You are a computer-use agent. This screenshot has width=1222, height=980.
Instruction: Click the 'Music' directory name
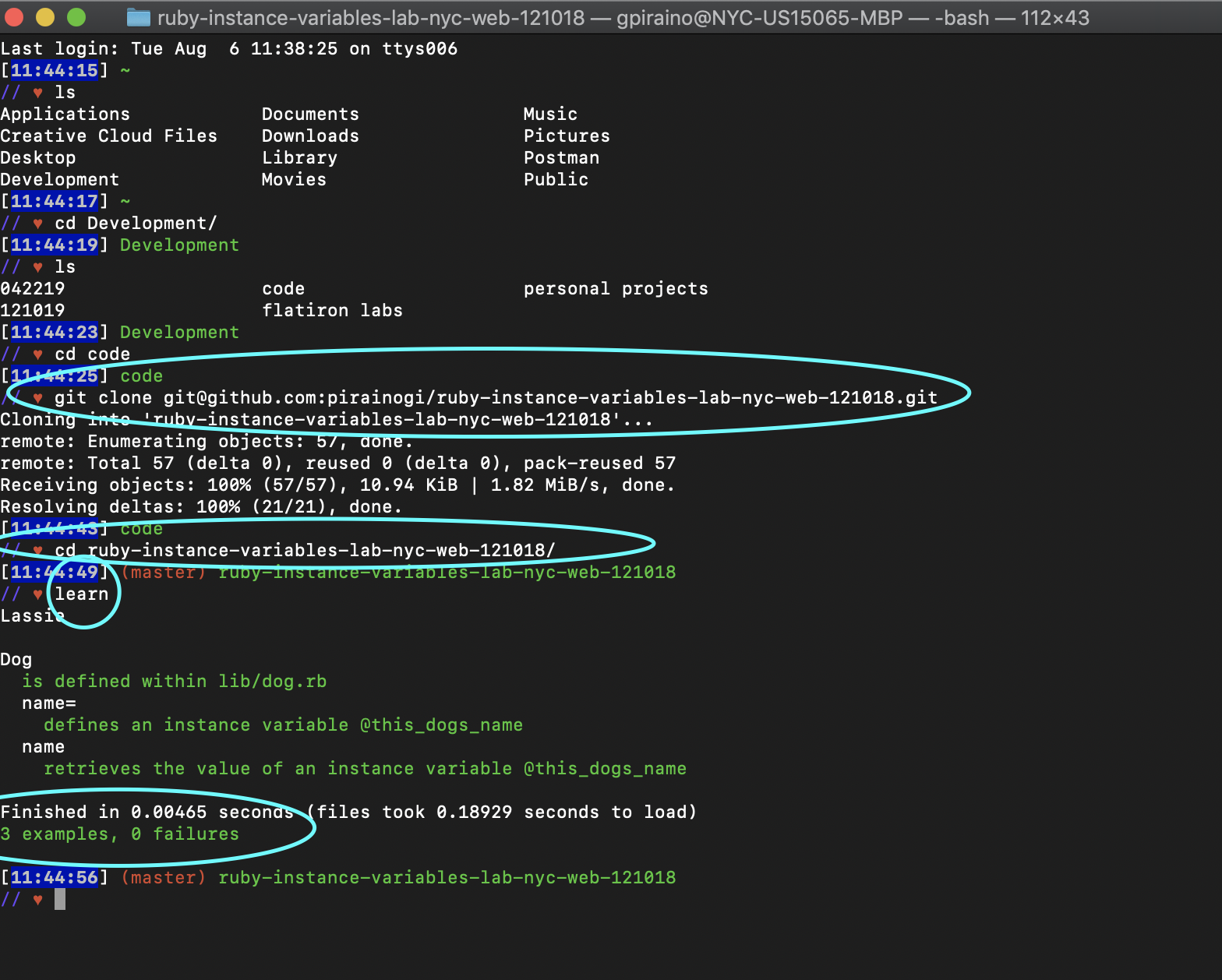coord(551,114)
